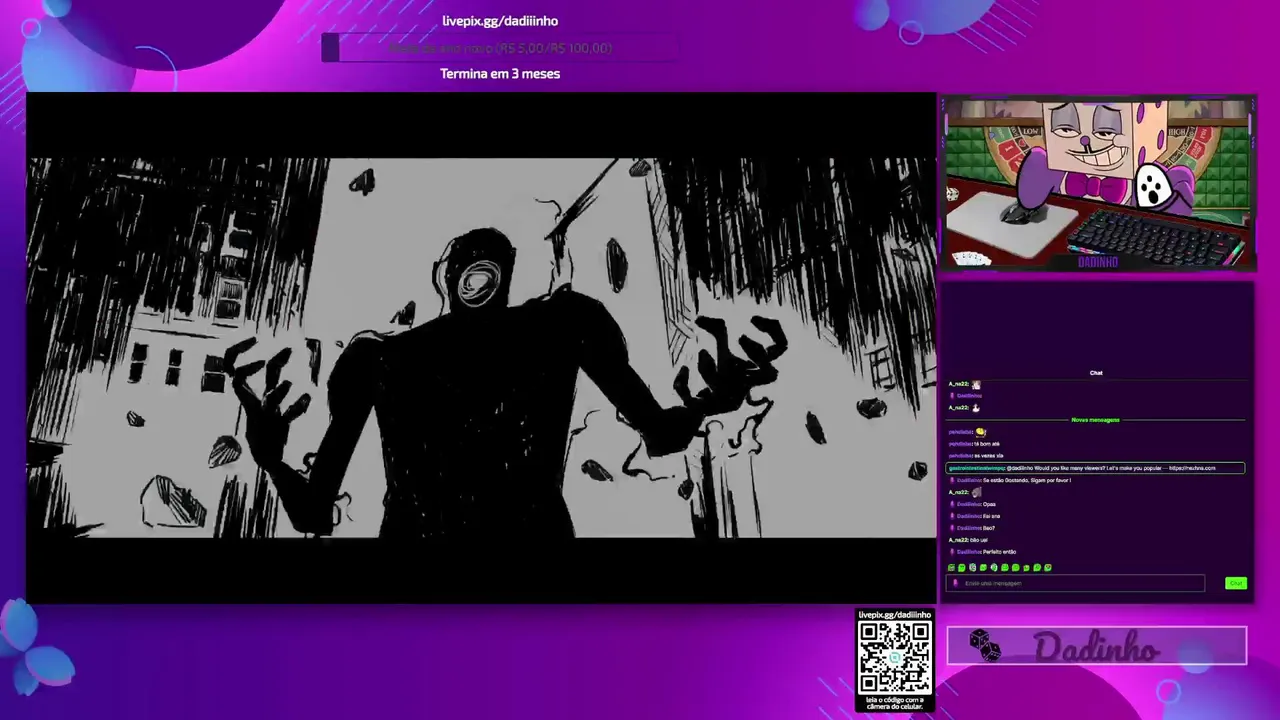Click the 'Termina em 3 meses' text
Image resolution: width=1280 pixels, height=720 pixels.
tap(500, 74)
